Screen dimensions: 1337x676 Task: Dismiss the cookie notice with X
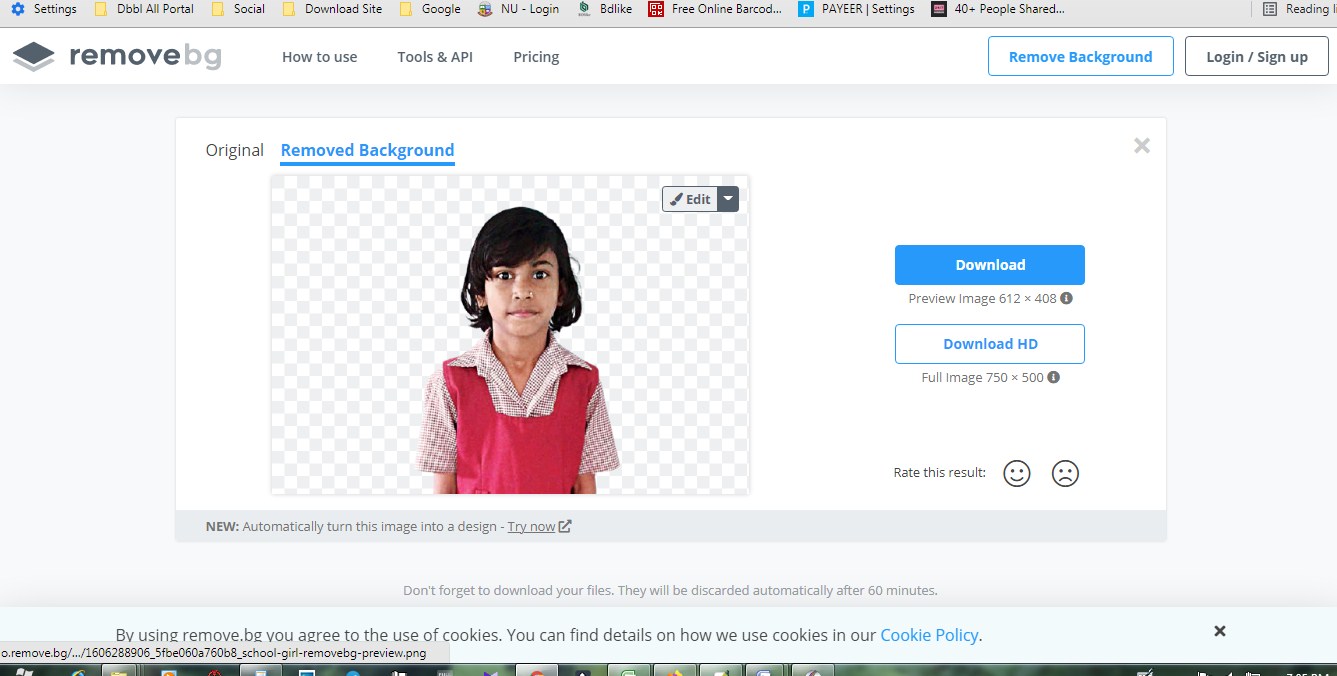pyautogui.click(x=1220, y=631)
